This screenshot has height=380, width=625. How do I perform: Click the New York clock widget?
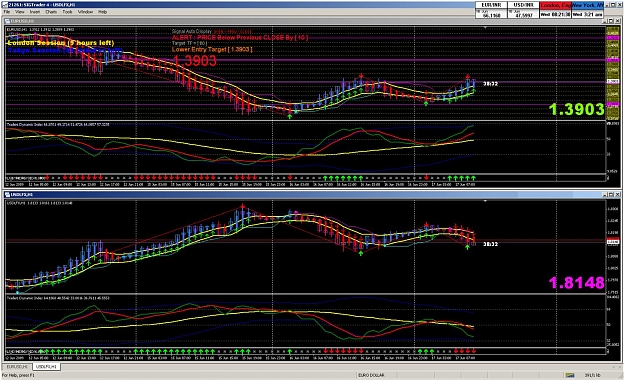coord(588,10)
